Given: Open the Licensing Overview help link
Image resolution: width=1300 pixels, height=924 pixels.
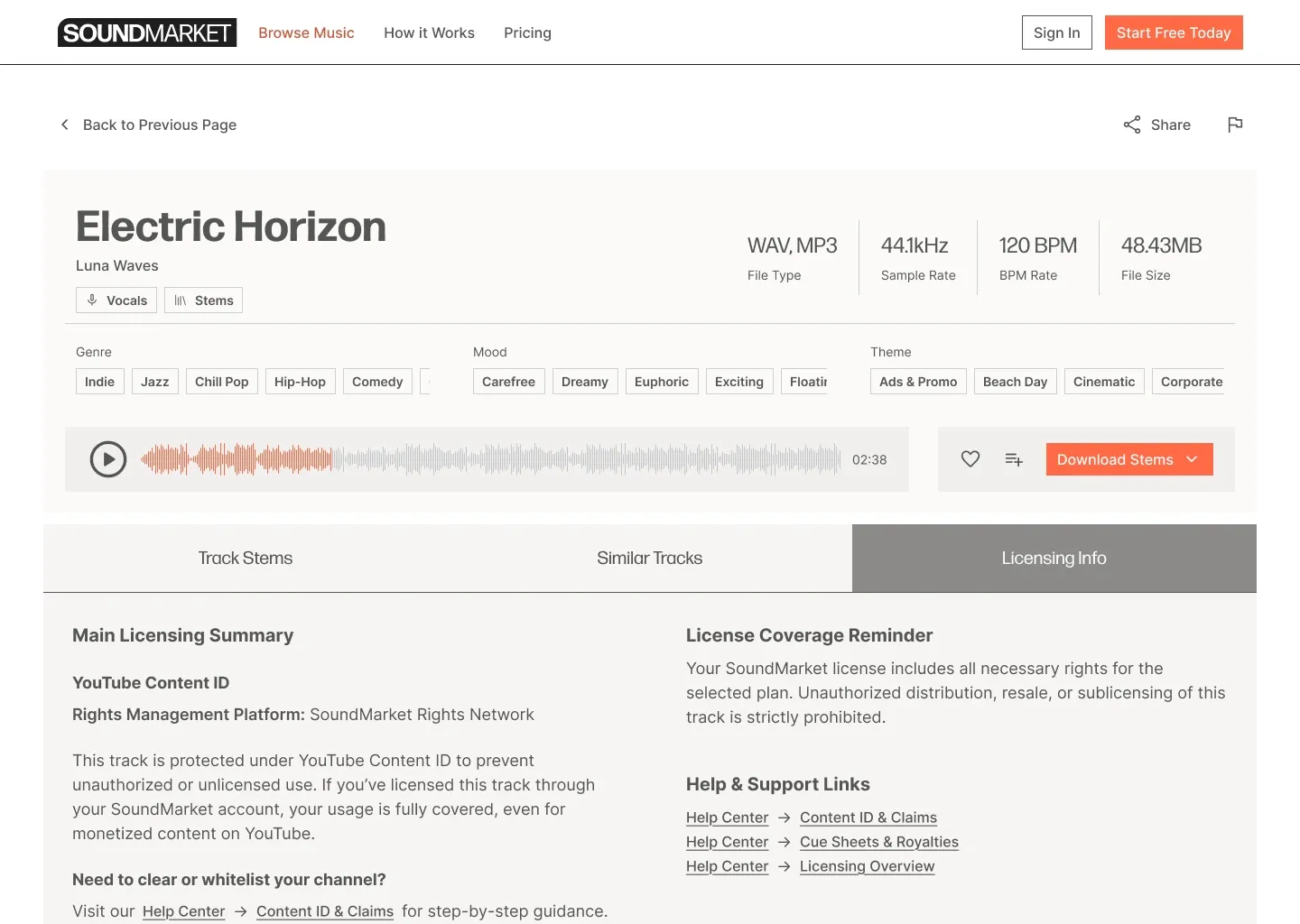Looking at the screenshot, I should point(868,866).
